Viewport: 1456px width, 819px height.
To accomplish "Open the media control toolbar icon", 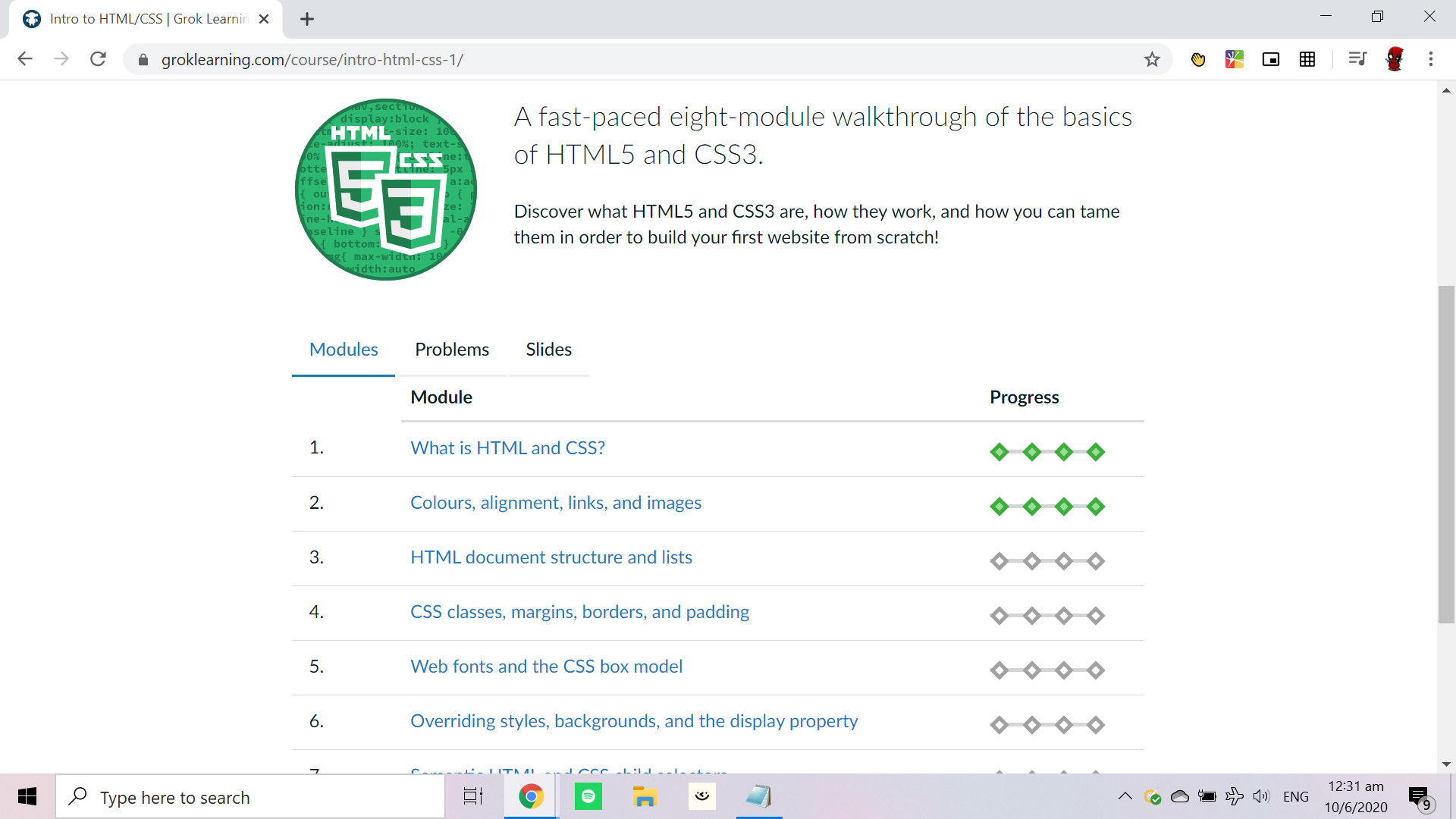I will tap(1357, 59).
